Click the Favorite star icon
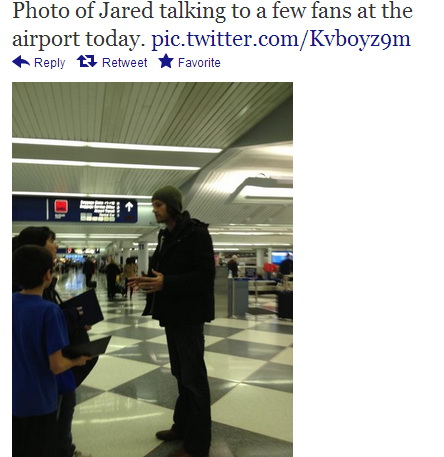This screenshot has height=457, width=444. [166, 61]
